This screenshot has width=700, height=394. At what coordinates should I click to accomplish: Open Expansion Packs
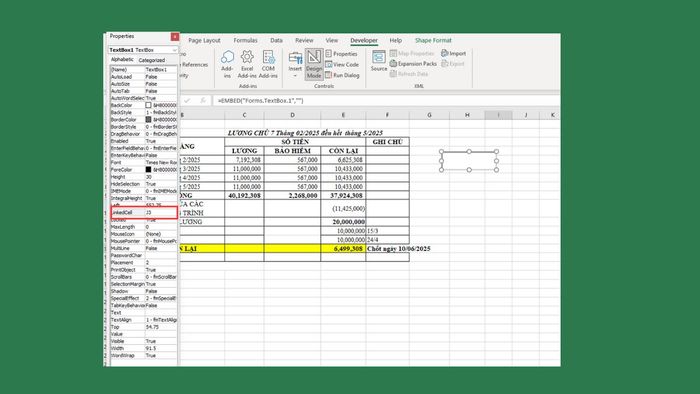413,64
